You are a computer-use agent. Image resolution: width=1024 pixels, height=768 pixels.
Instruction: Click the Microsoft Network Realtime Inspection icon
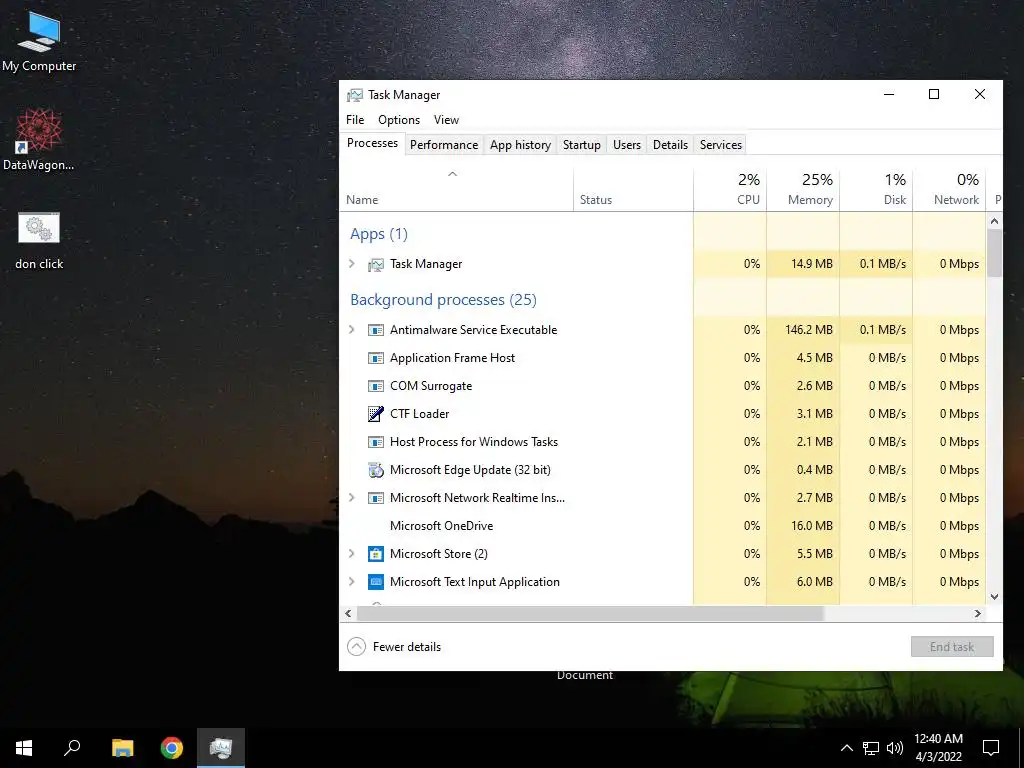point(376,498)
